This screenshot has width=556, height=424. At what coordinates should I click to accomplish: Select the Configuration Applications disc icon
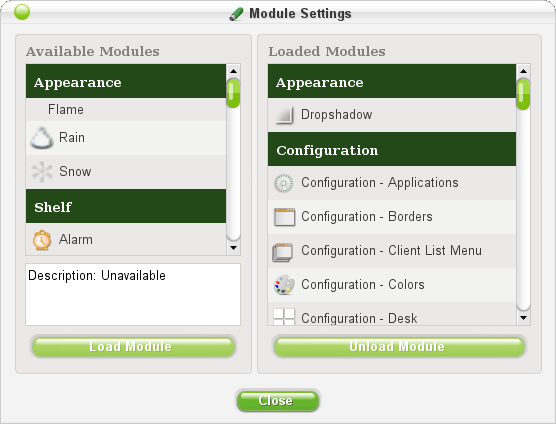pos(284,183)
